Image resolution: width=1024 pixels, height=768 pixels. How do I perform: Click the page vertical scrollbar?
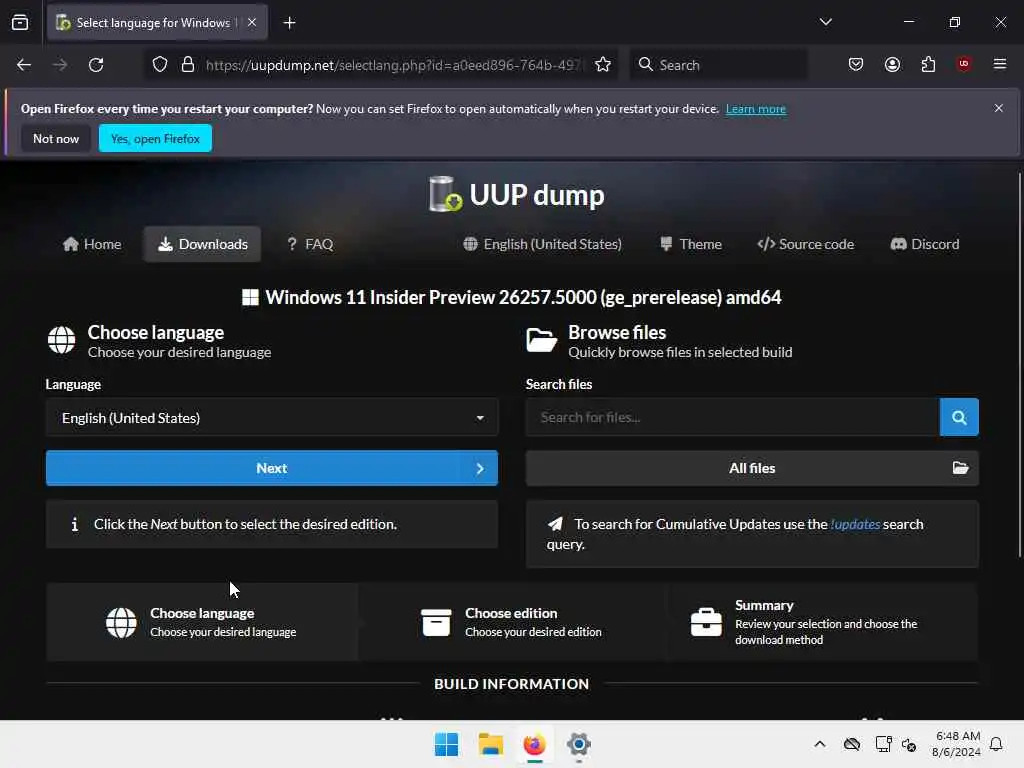tap(1019, 366)
